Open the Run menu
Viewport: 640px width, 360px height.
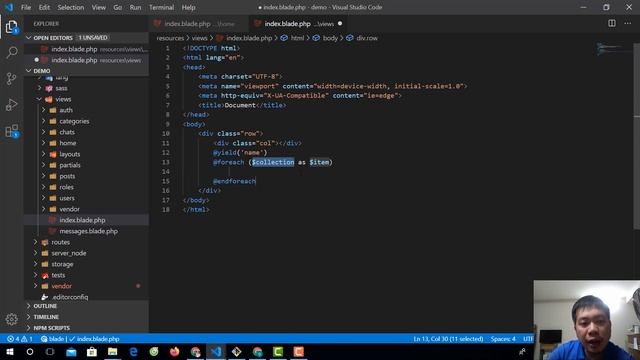pos(135,7)
